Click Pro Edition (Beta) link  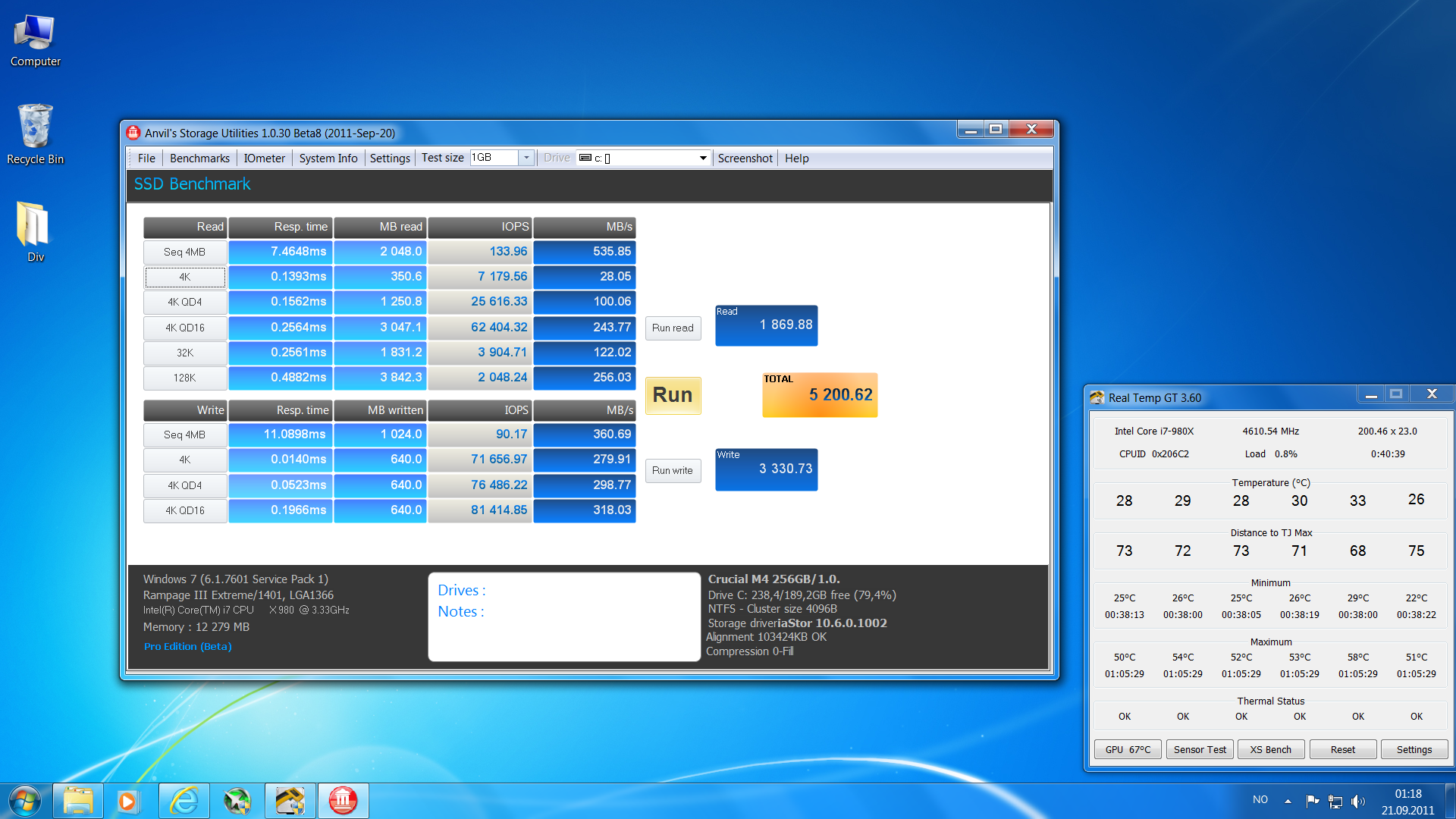tap(188, 646)
